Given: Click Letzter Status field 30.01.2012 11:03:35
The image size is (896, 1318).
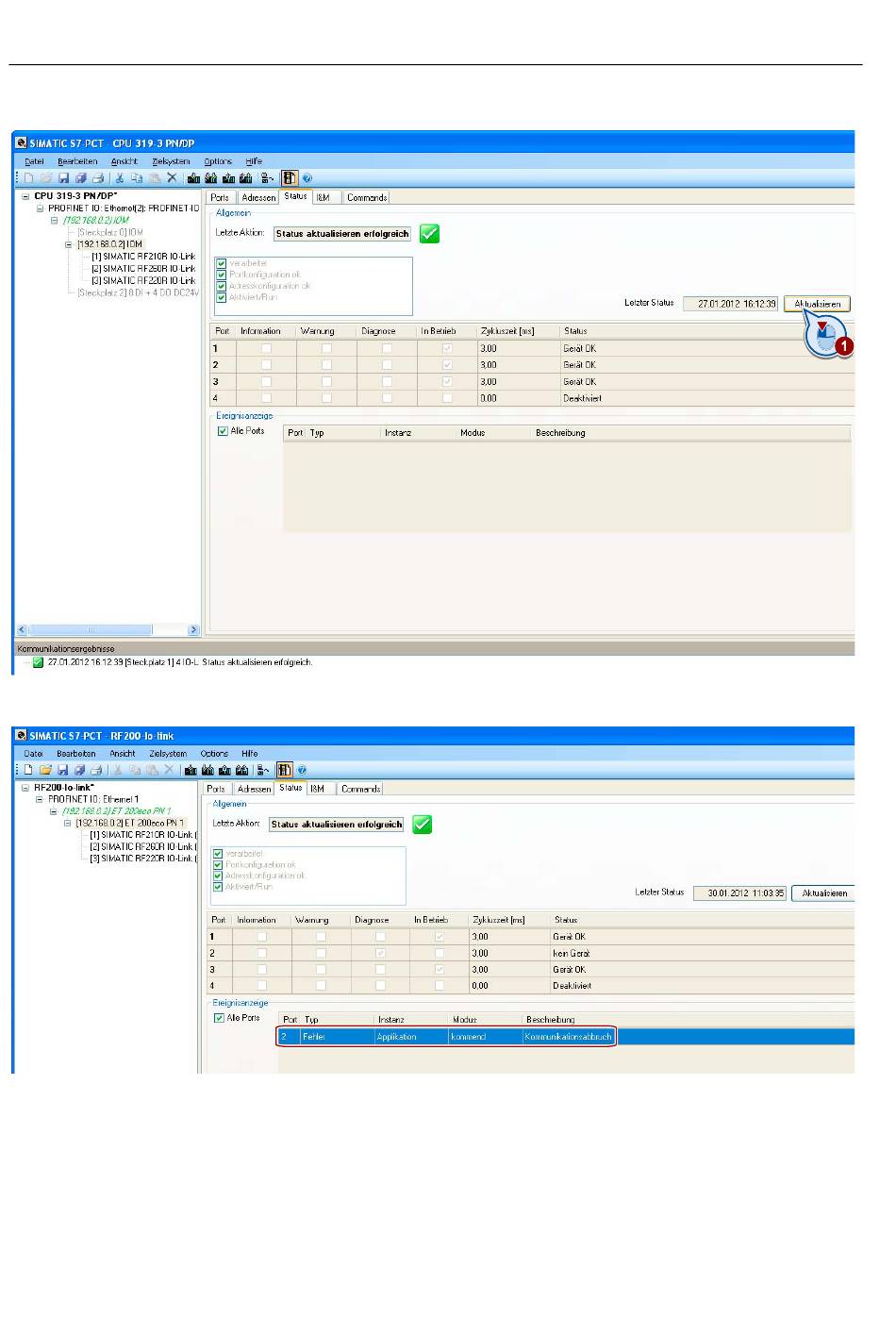Looking at the screenshot, I should point(740,893).
